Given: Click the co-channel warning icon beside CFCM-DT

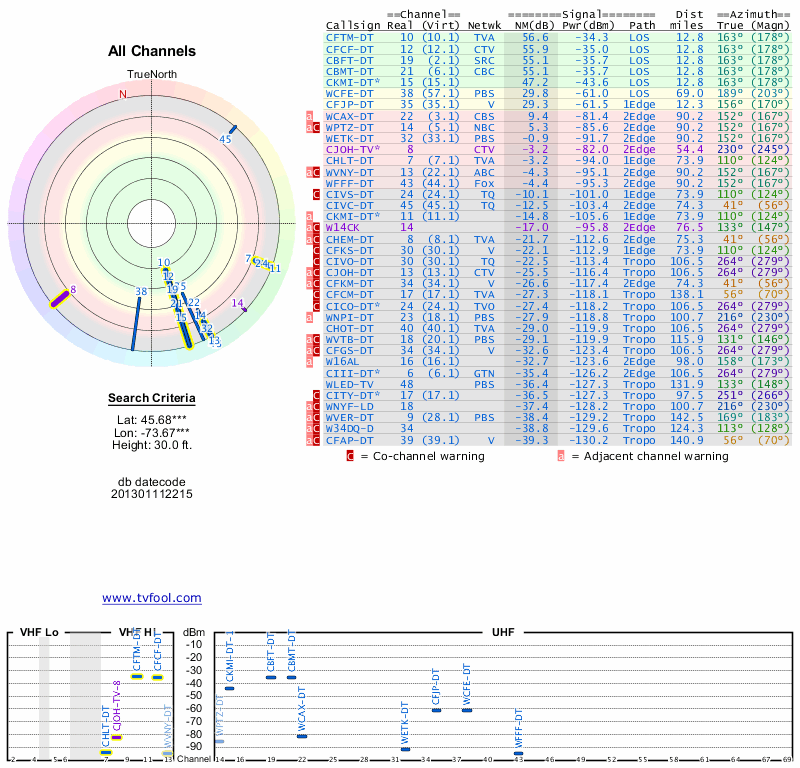Looking at the screenshot, I should tap(316, 295).
